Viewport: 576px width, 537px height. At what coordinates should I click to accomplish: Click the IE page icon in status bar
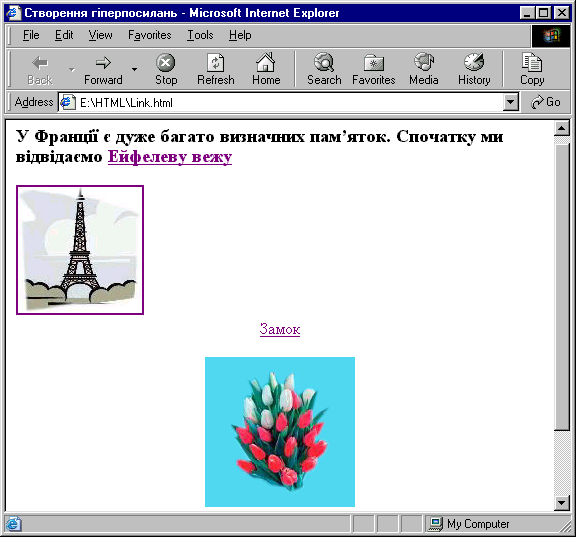click(x=13, y=524)
